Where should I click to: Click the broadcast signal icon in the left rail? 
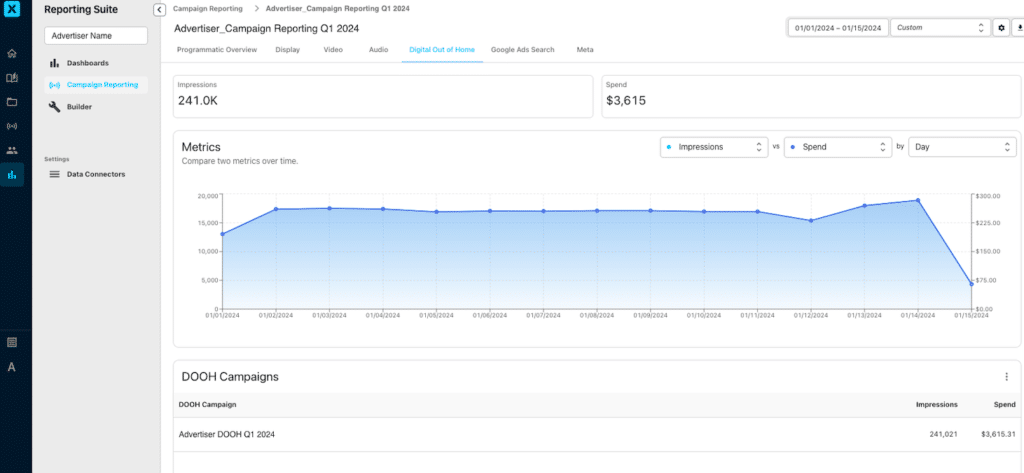click(12, 126)
